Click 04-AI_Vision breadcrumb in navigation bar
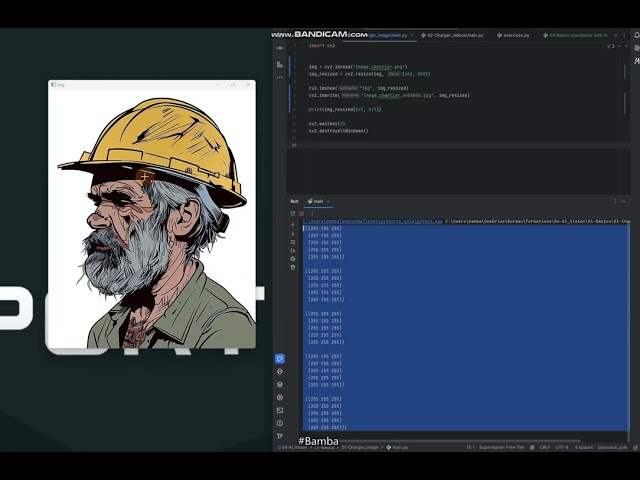The width and height of the screenshot is (640, 480). (293, 447)
